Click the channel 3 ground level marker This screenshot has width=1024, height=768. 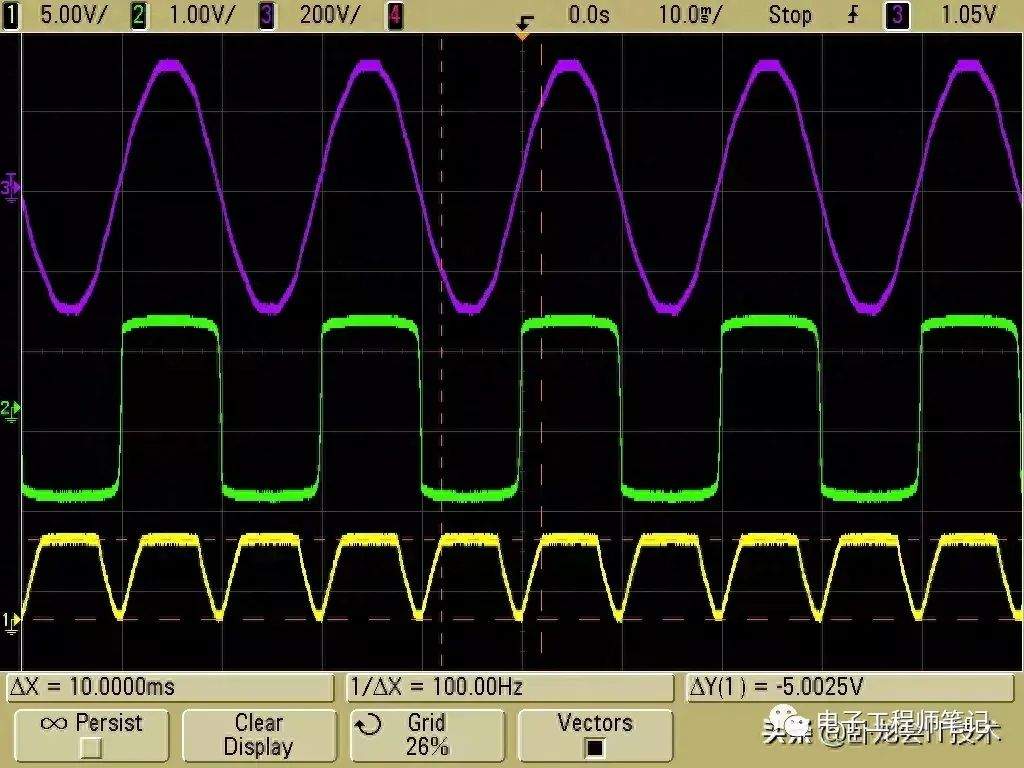tap(12, 187)
